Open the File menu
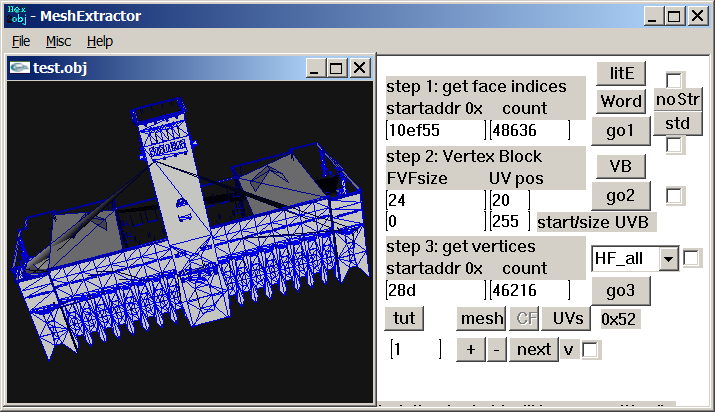Viewport: 715px width, 412px height. click(21, 41)
